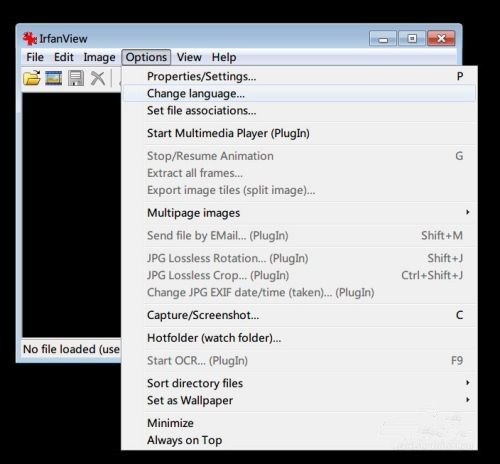This screenshot has height=464, width=500.
Task: Minimize the IrfanView window
Action: 383,39
